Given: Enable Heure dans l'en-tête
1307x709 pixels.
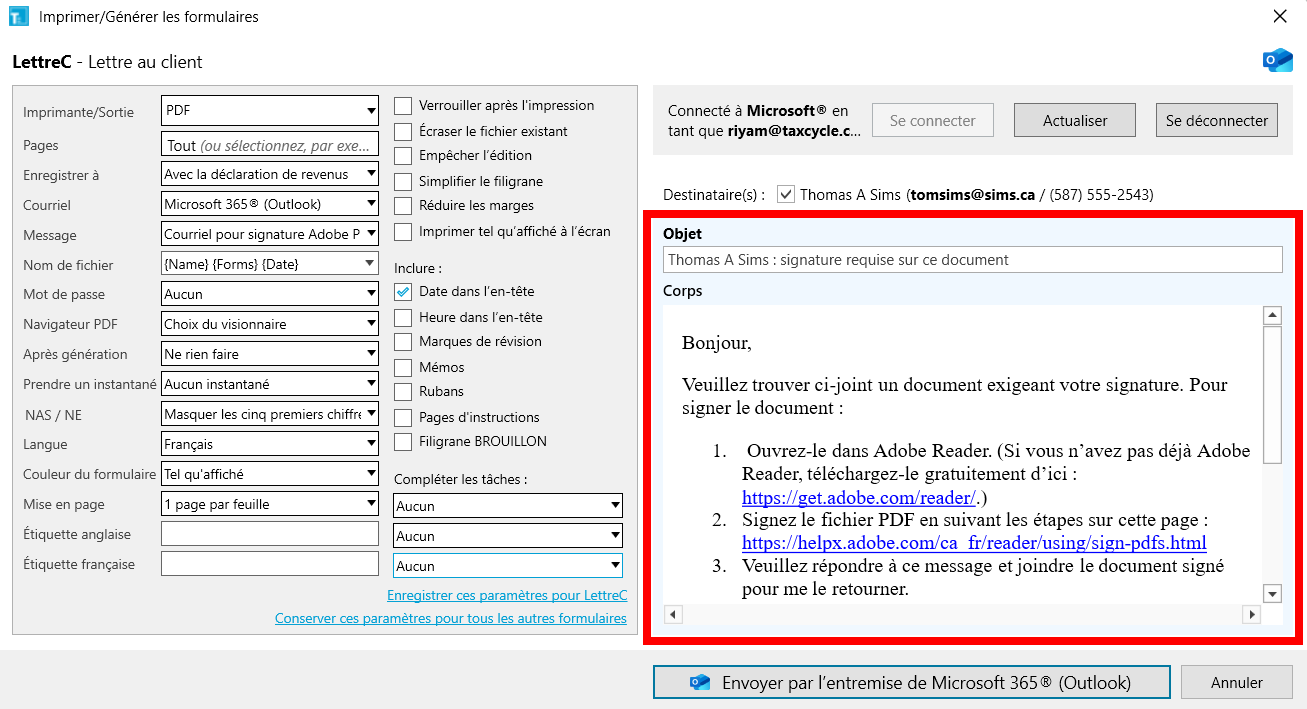Looking at the screenshot, I should click(403, 318).
